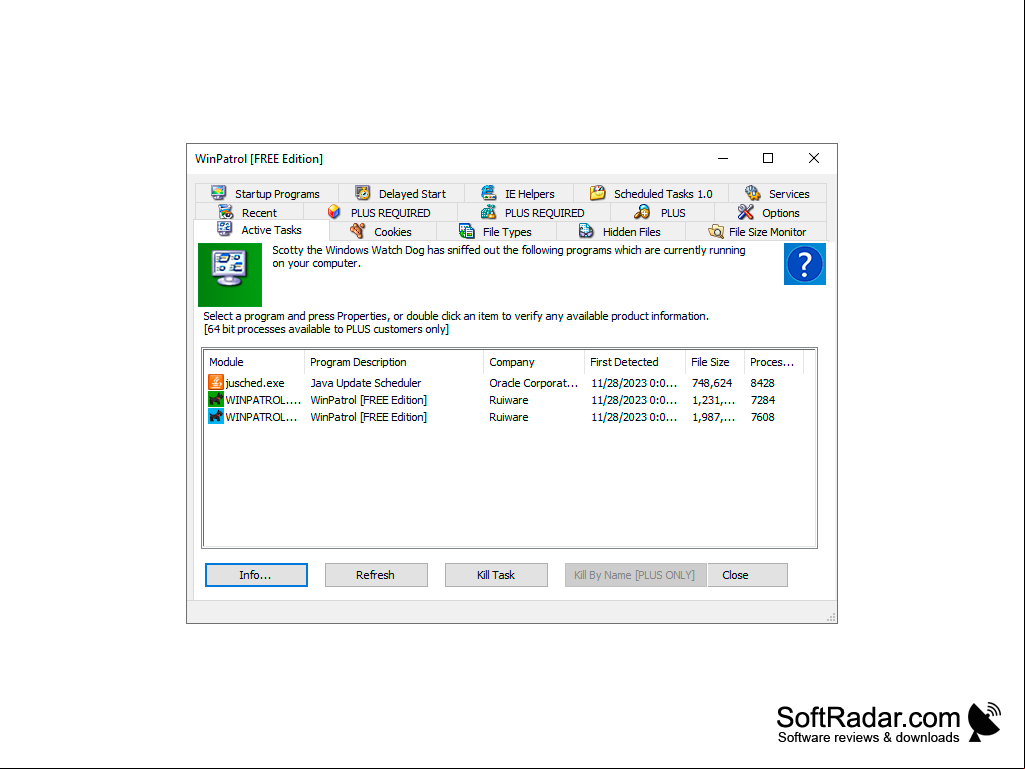Open the Startup Programs tab
The image size is (1025, 769).
[x=267, y=194]
